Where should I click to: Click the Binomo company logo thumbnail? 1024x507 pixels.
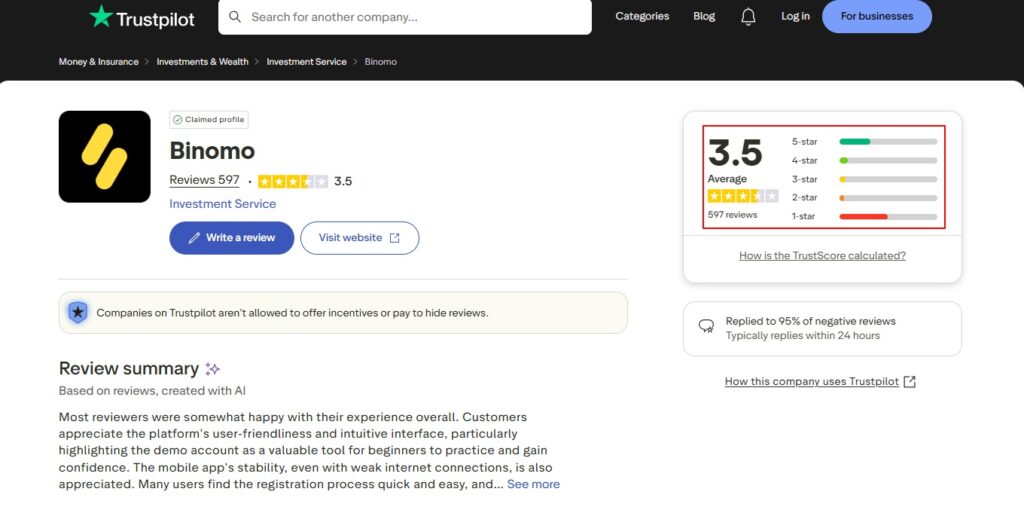tap(104, 157)
